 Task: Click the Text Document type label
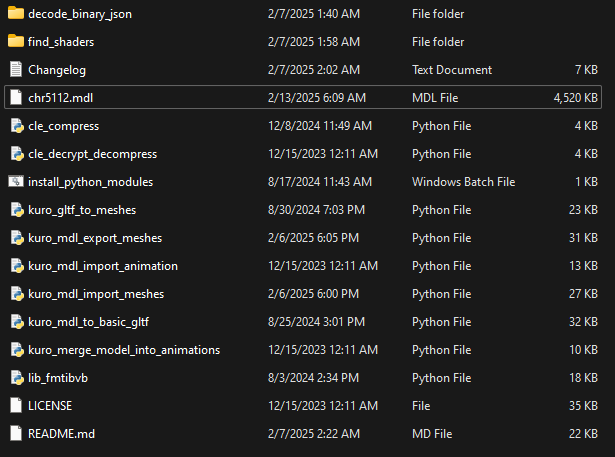click(452, 70)
